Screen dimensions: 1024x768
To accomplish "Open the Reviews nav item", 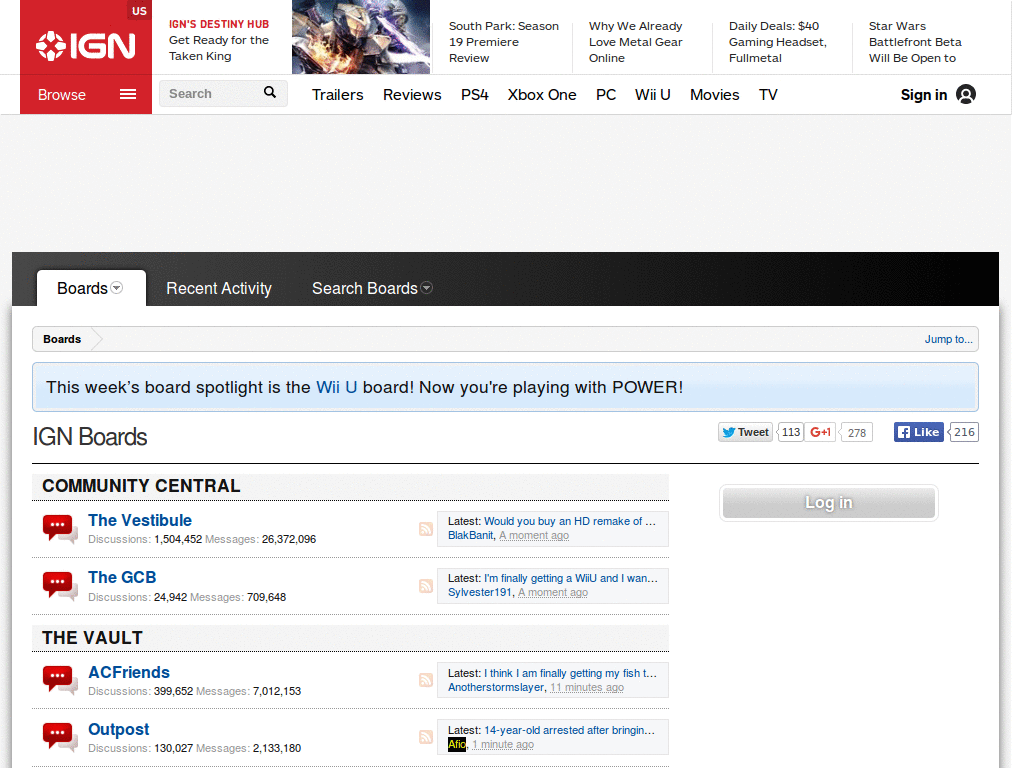I will [412, 95].
